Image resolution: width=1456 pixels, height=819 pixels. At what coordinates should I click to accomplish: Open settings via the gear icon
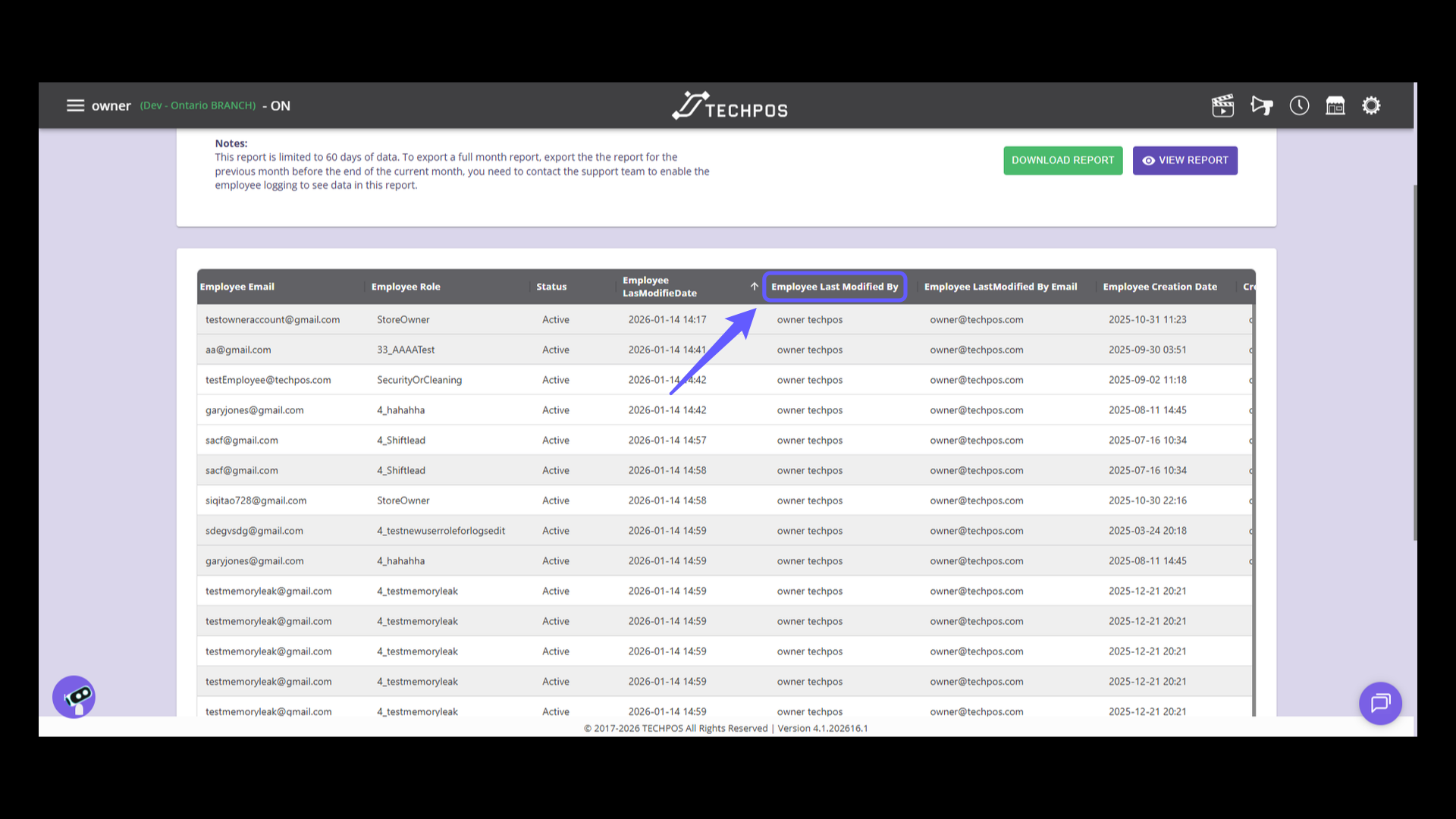tap(1371, 105)
